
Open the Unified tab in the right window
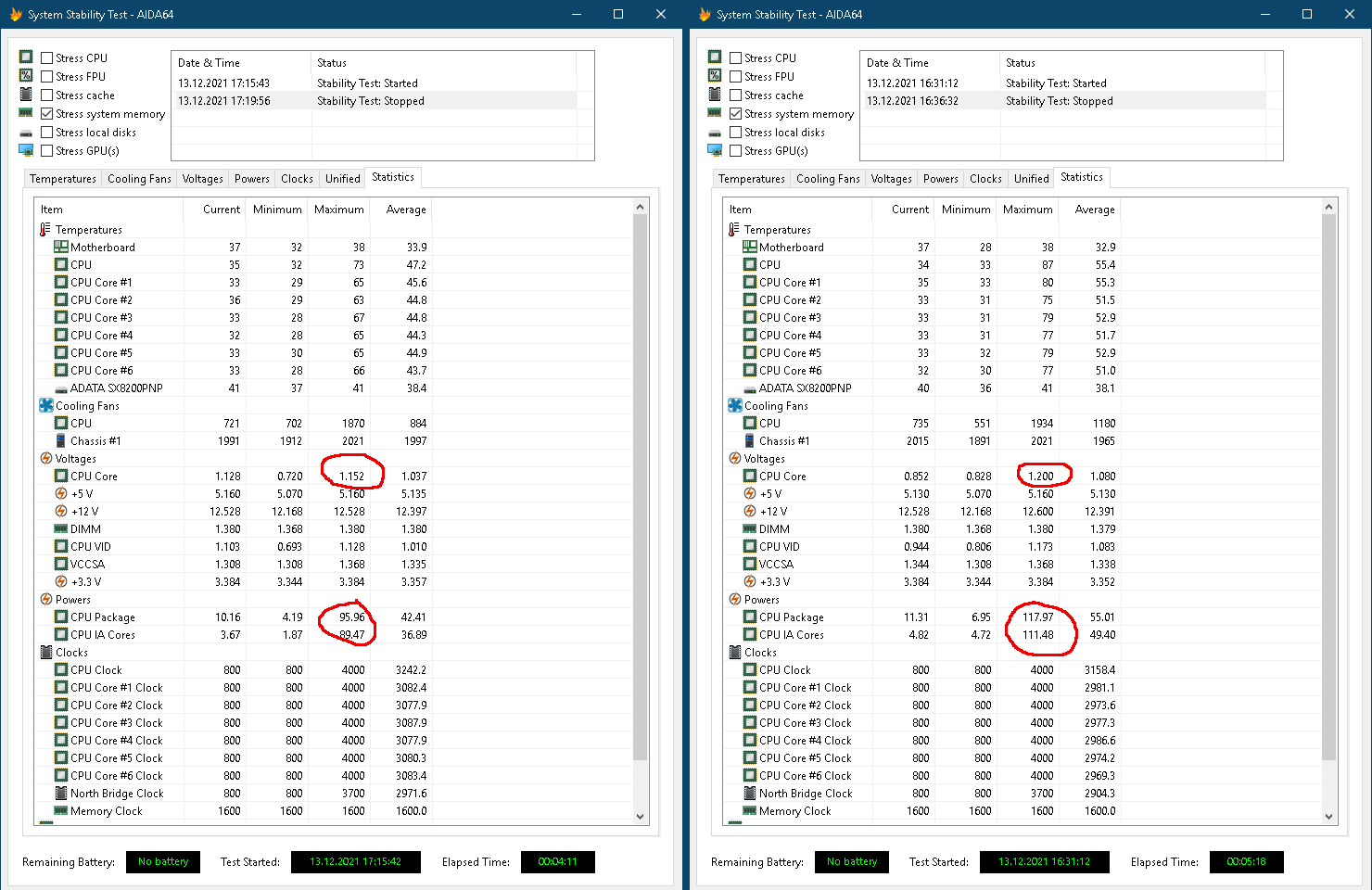1031,179
